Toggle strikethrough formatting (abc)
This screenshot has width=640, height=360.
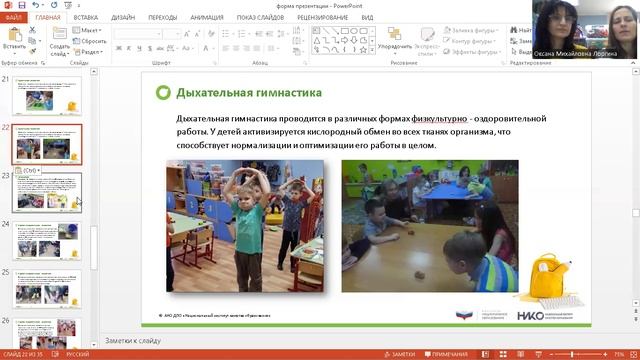click(x=160, y=48)
